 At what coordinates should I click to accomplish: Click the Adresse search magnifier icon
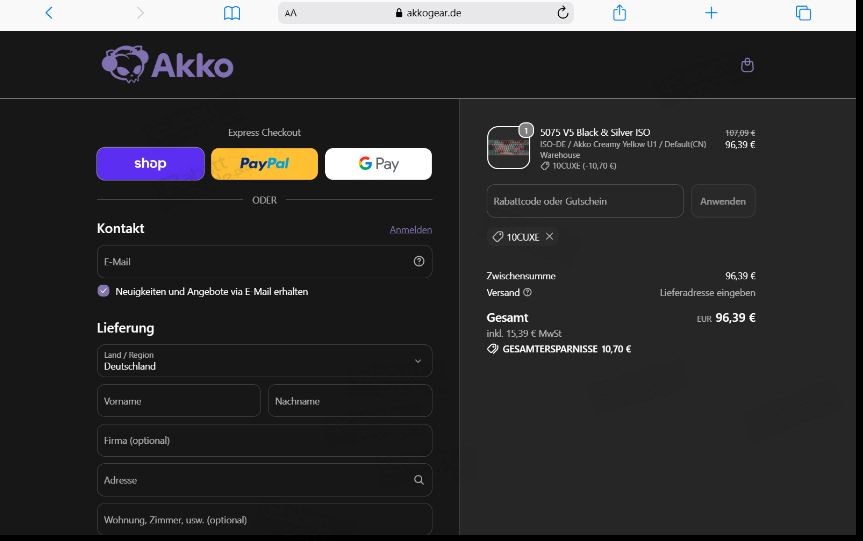click(419, 480)
